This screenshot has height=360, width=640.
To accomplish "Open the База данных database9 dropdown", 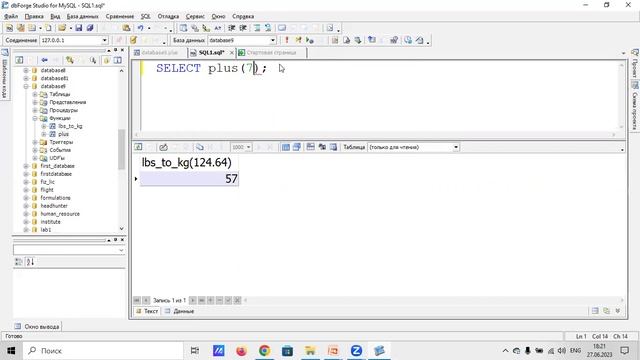I will point(273,40).
